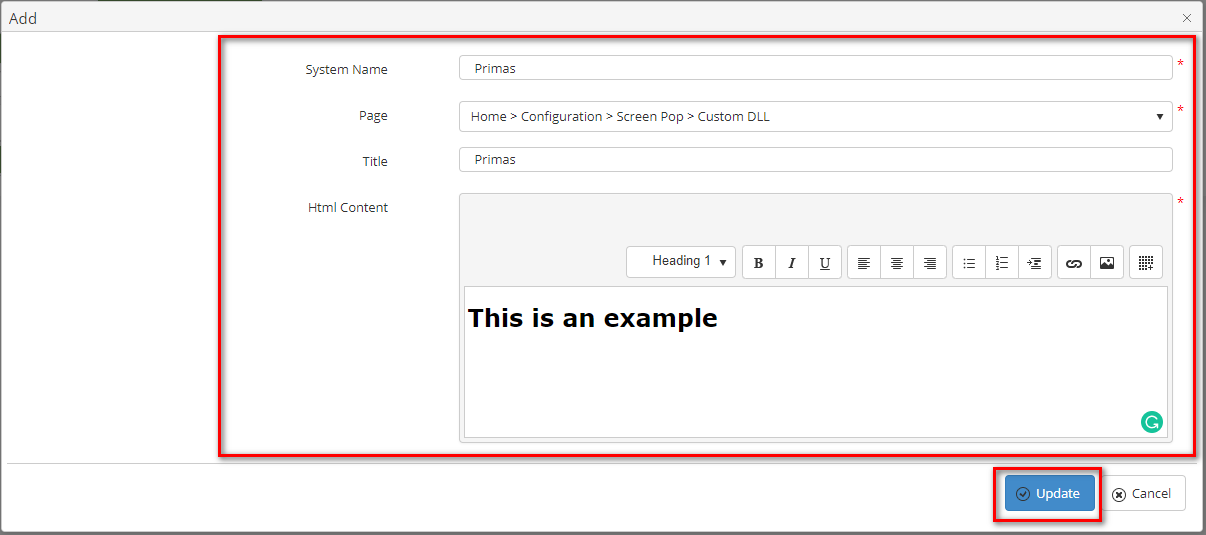Insert a hyperlink using link icon
Viewport: 1206px width, 535px height.
1074,263
